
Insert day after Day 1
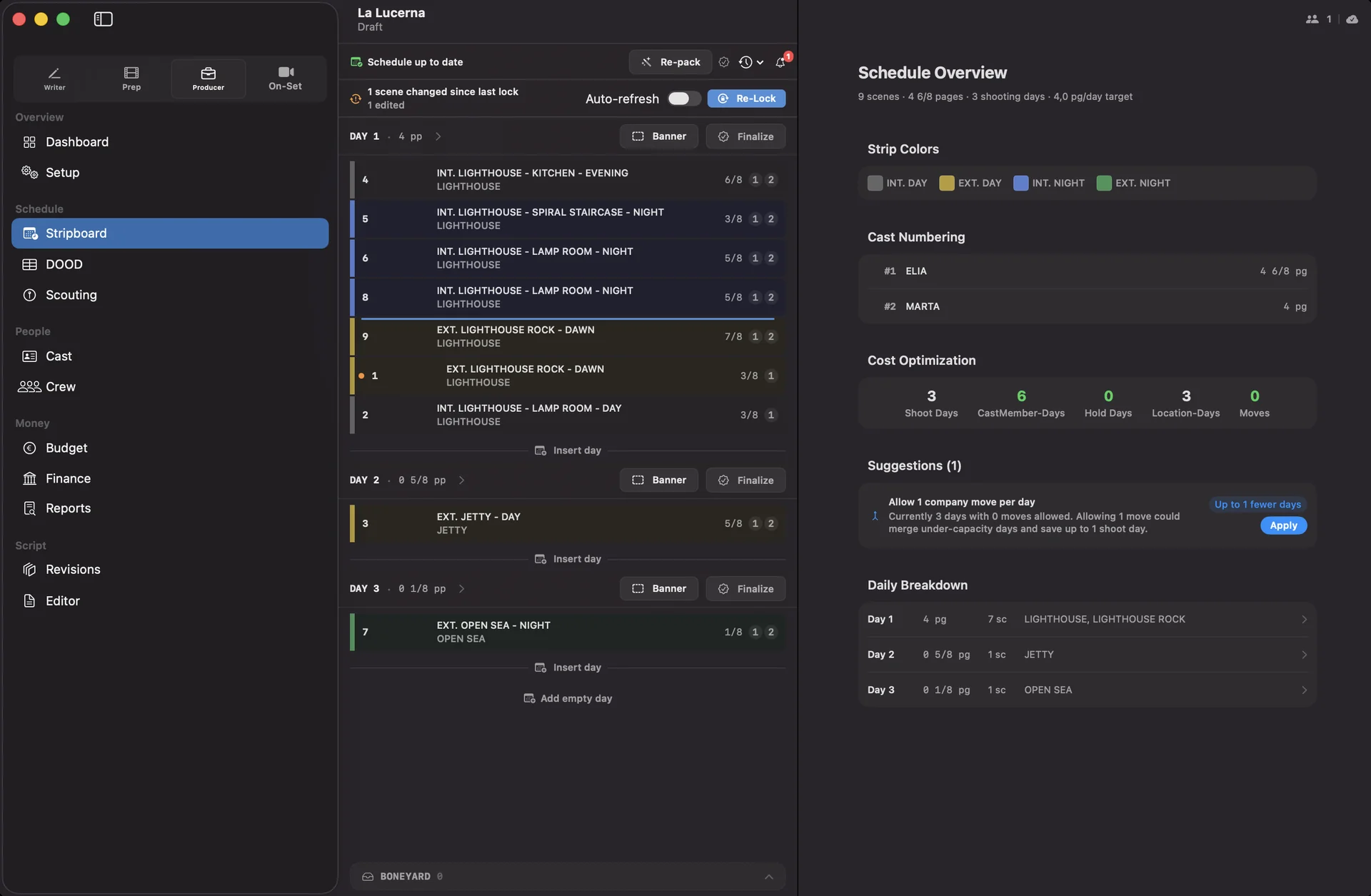(x=568, y=450)
